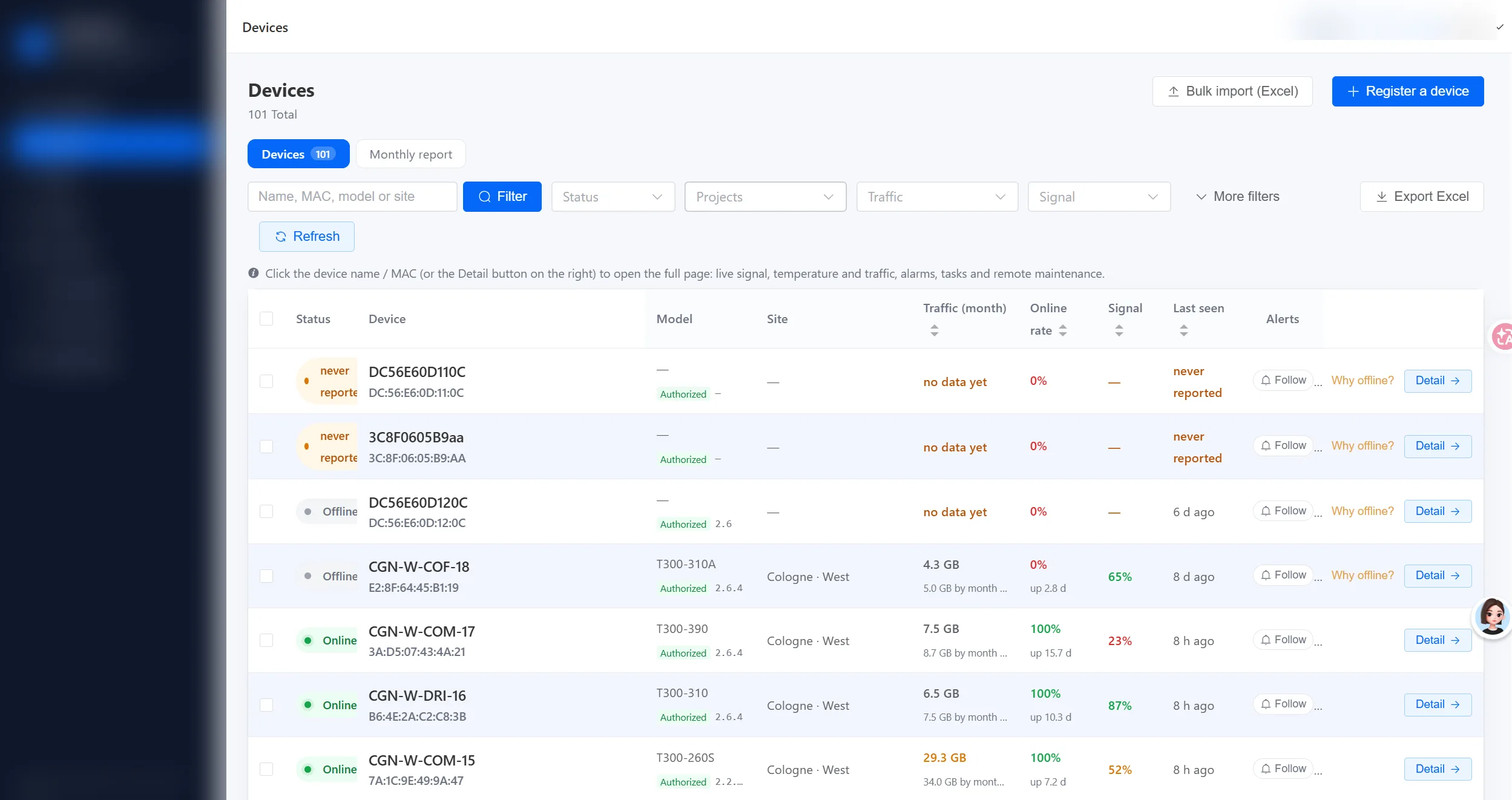Screen dimensions: 1512x800
Task: Check the box for device 3C8F0605B9aa
Action: coord(266,447)
